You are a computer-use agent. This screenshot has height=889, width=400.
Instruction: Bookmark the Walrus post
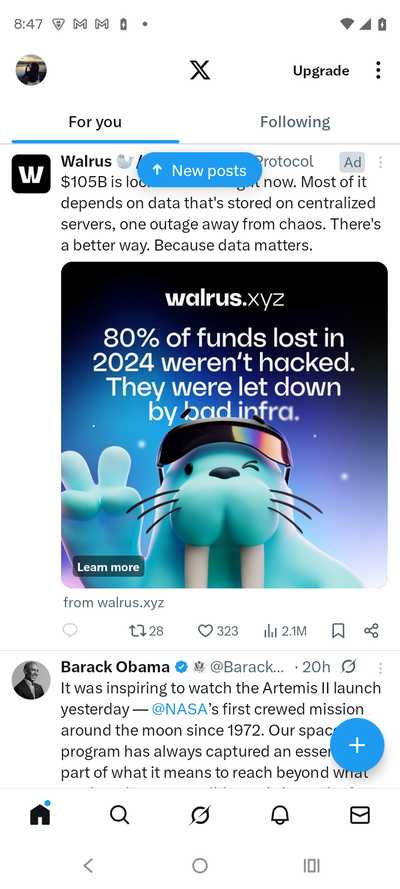338,631
